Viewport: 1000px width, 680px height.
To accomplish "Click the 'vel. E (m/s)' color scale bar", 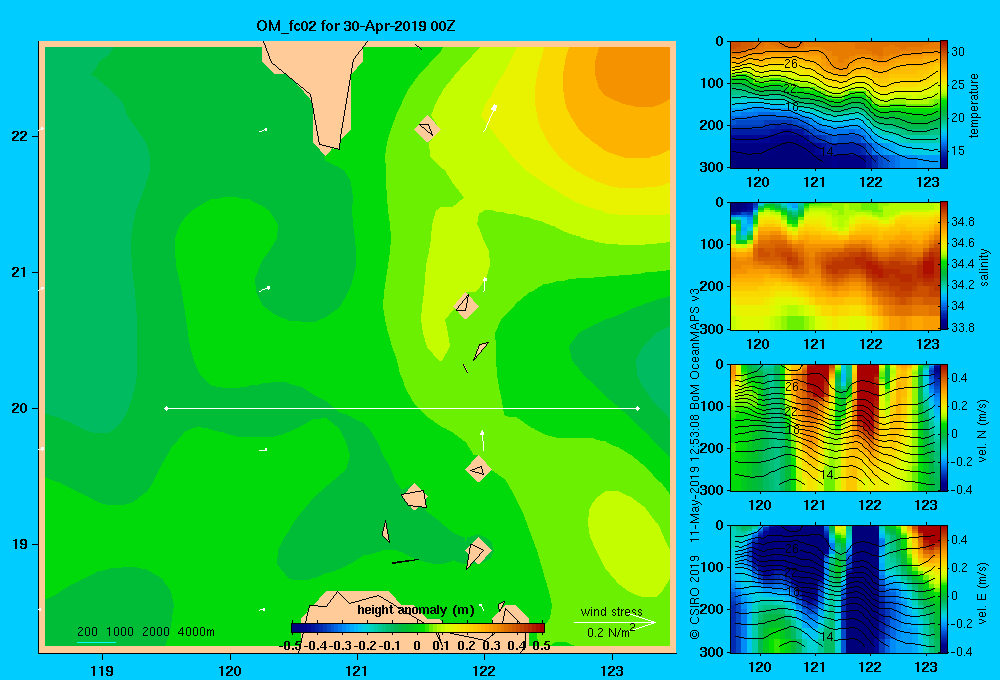I will tap(944, 589).
